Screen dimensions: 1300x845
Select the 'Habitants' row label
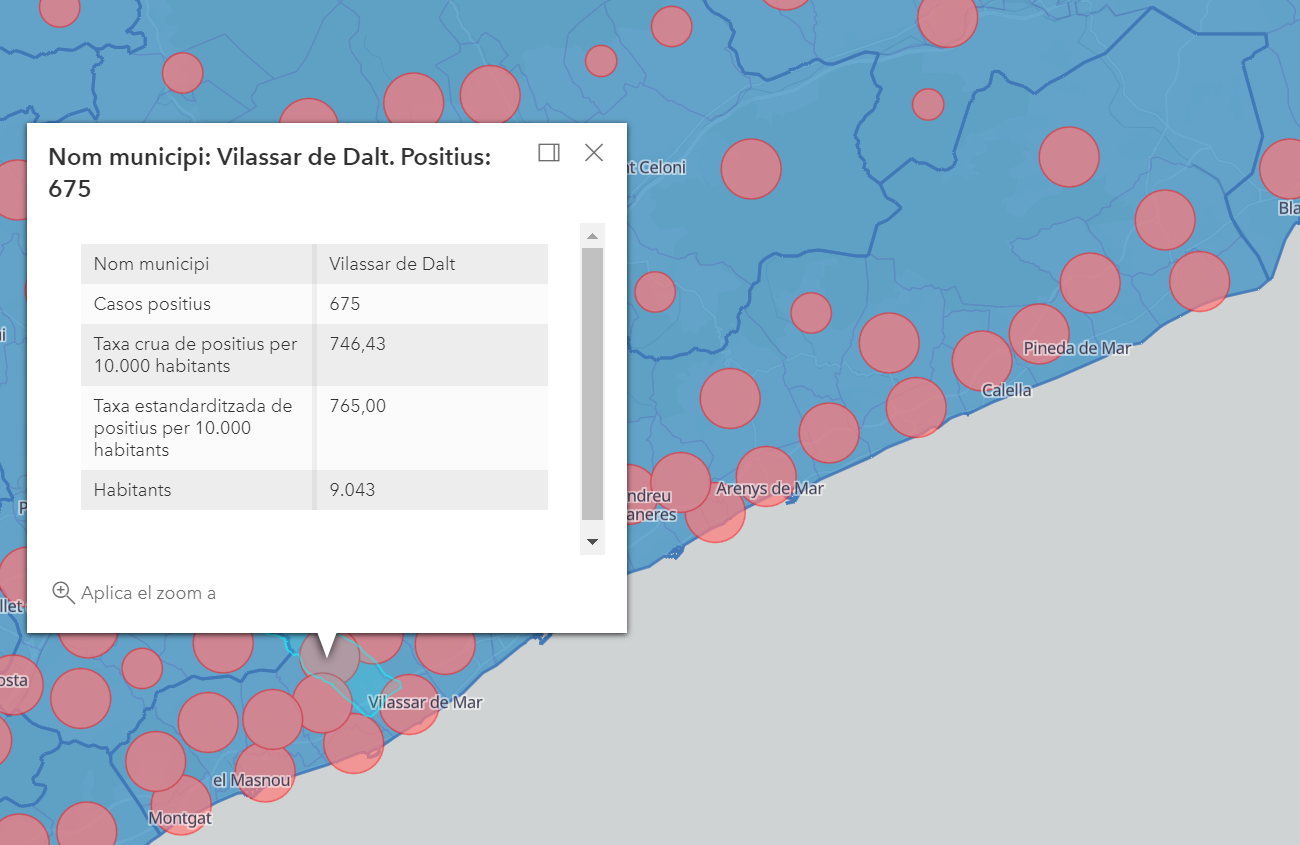click(132, 490)
